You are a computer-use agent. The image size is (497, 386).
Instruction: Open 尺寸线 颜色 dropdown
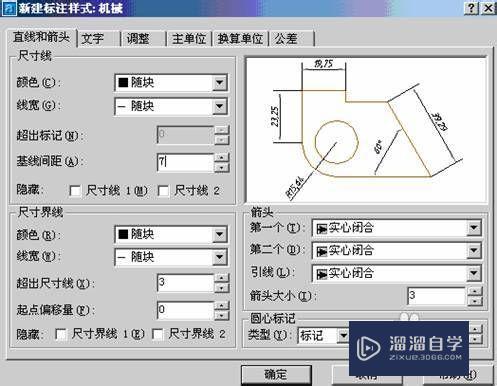click(x=220, y=83)
